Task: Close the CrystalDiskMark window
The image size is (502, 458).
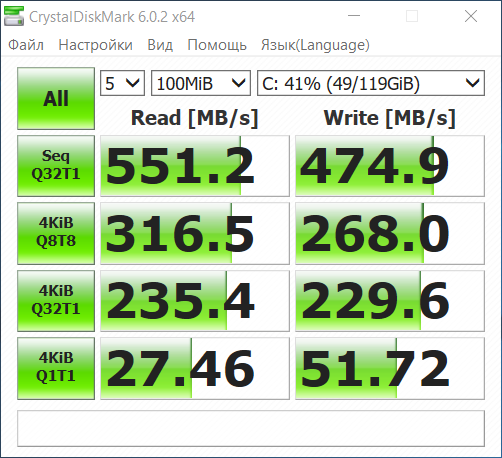Action: [x=471, y=16]
